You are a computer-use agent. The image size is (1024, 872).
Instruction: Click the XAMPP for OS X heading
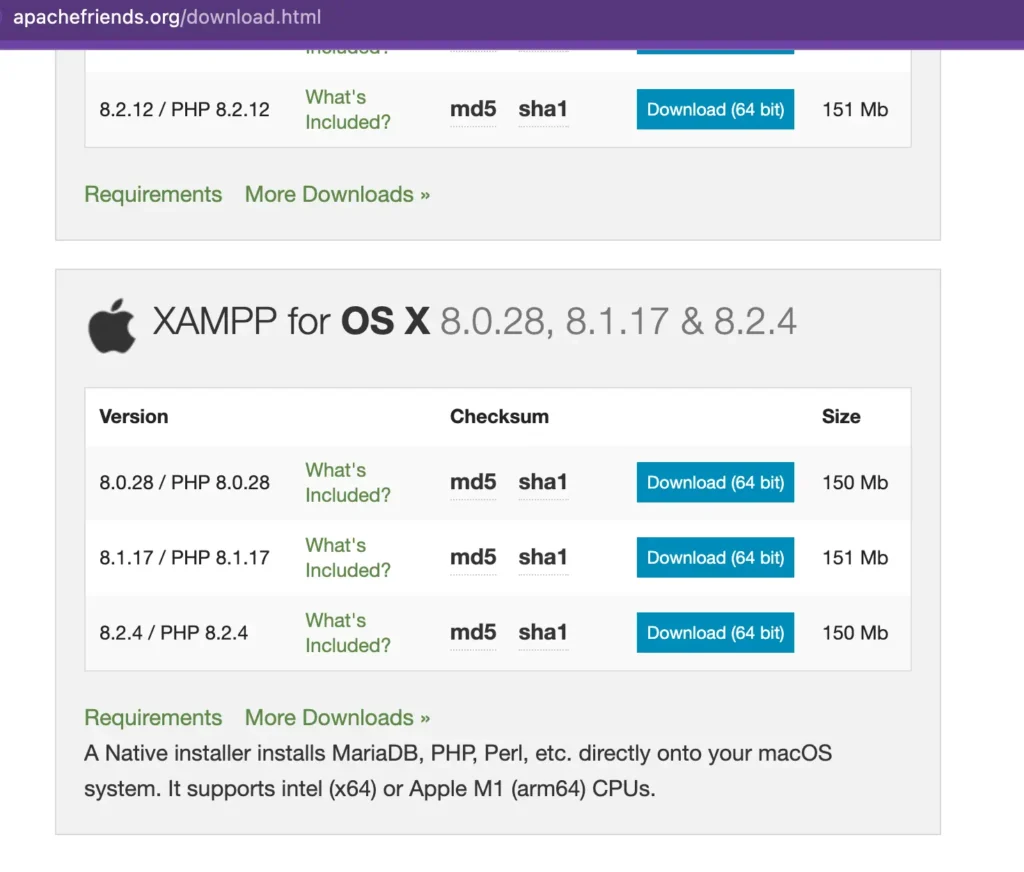click(x=474, y=321)
